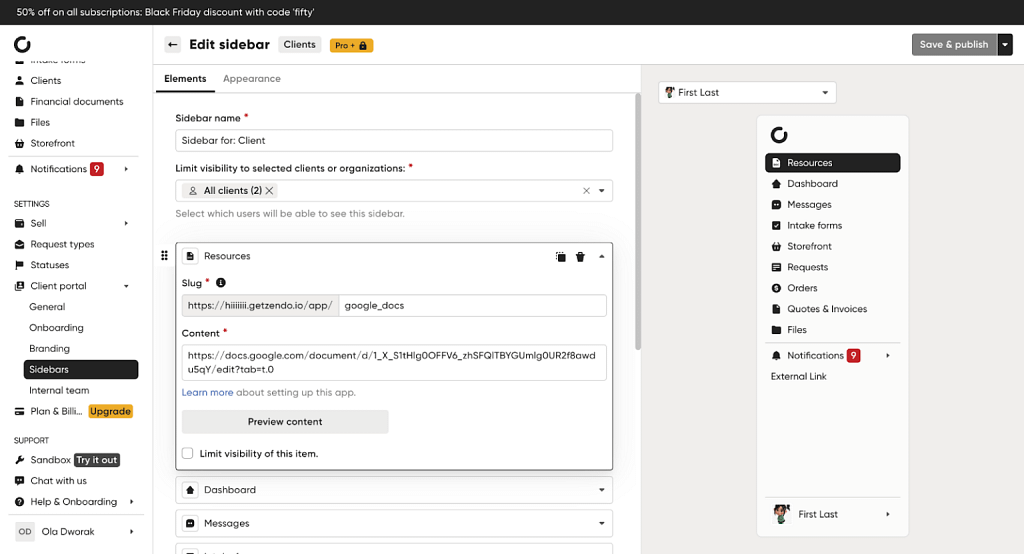Open Financial documents in left navigation
Viewport: 1024px width, 554px height.
click(76, 102)
